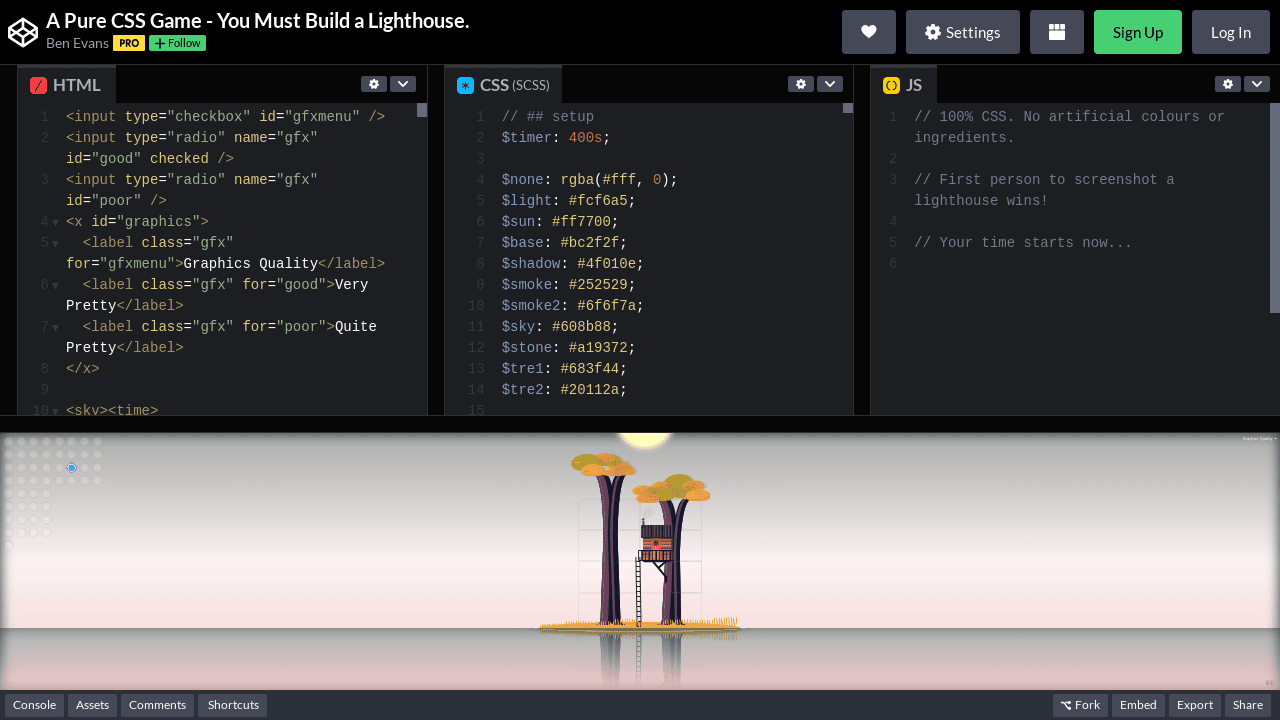Open JS editor gear settings

pyautogui.click(x=1228, y=84)
